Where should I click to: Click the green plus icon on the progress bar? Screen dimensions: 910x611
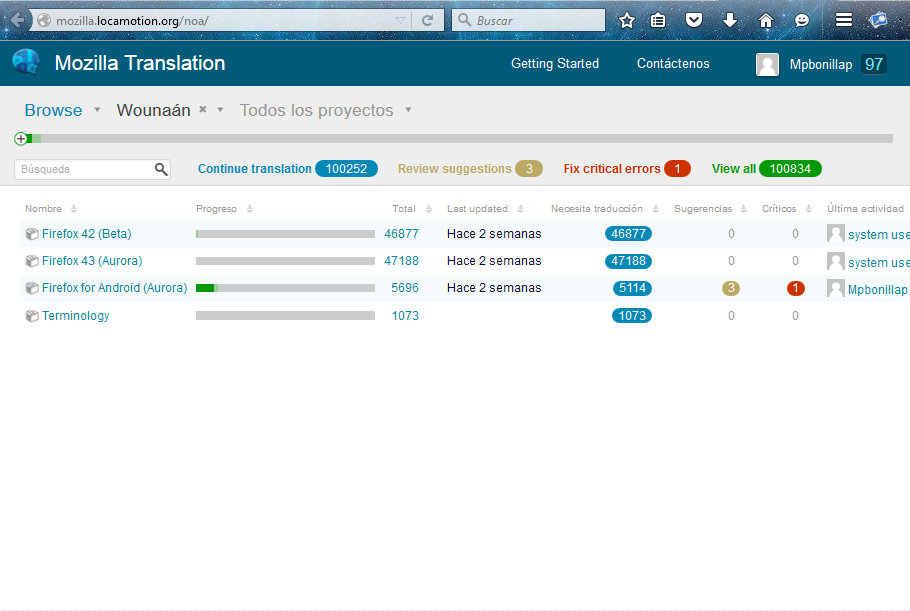(x=21, y=139)
